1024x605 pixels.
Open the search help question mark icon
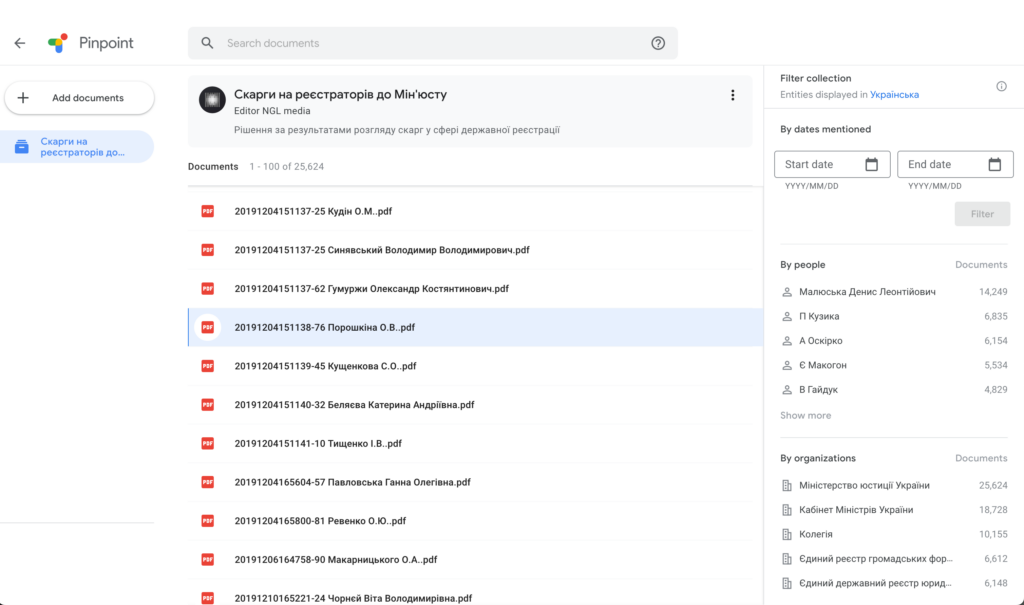pyautogui.click(x=658, y=43)
